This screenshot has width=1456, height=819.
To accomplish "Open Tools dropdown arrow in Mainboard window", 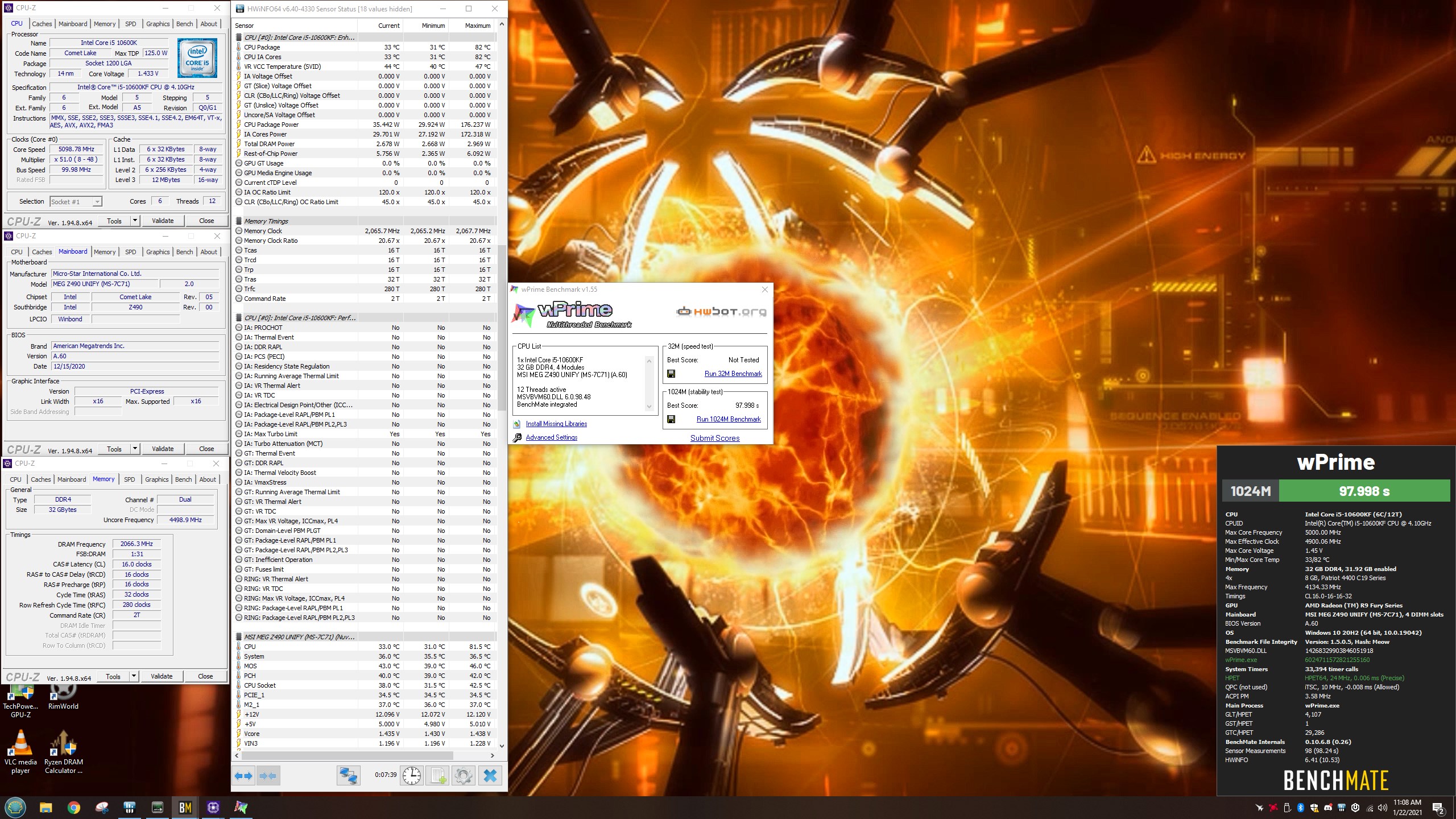I will (135, 449).
